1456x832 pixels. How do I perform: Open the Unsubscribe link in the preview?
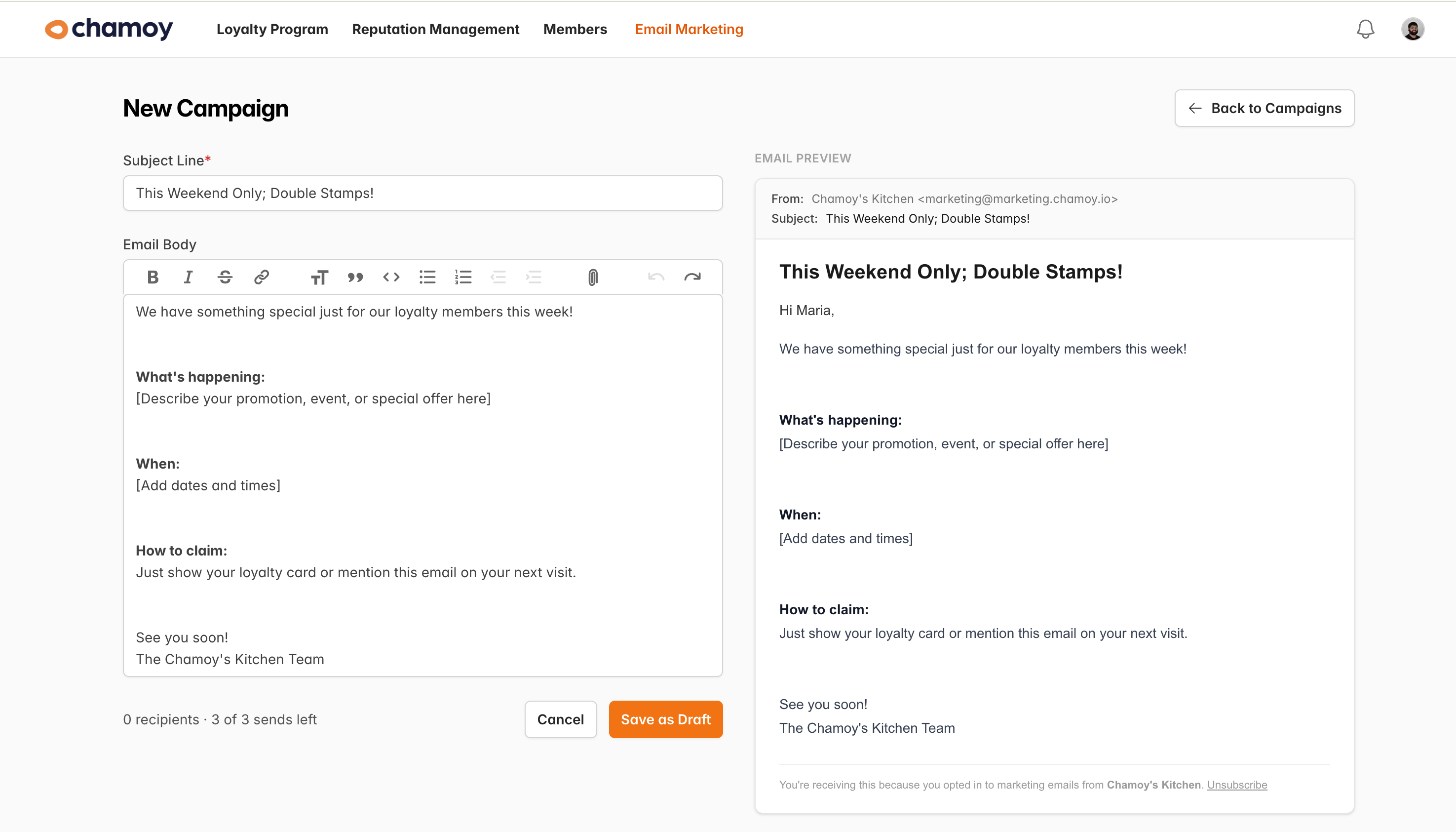click(1237, 785)
